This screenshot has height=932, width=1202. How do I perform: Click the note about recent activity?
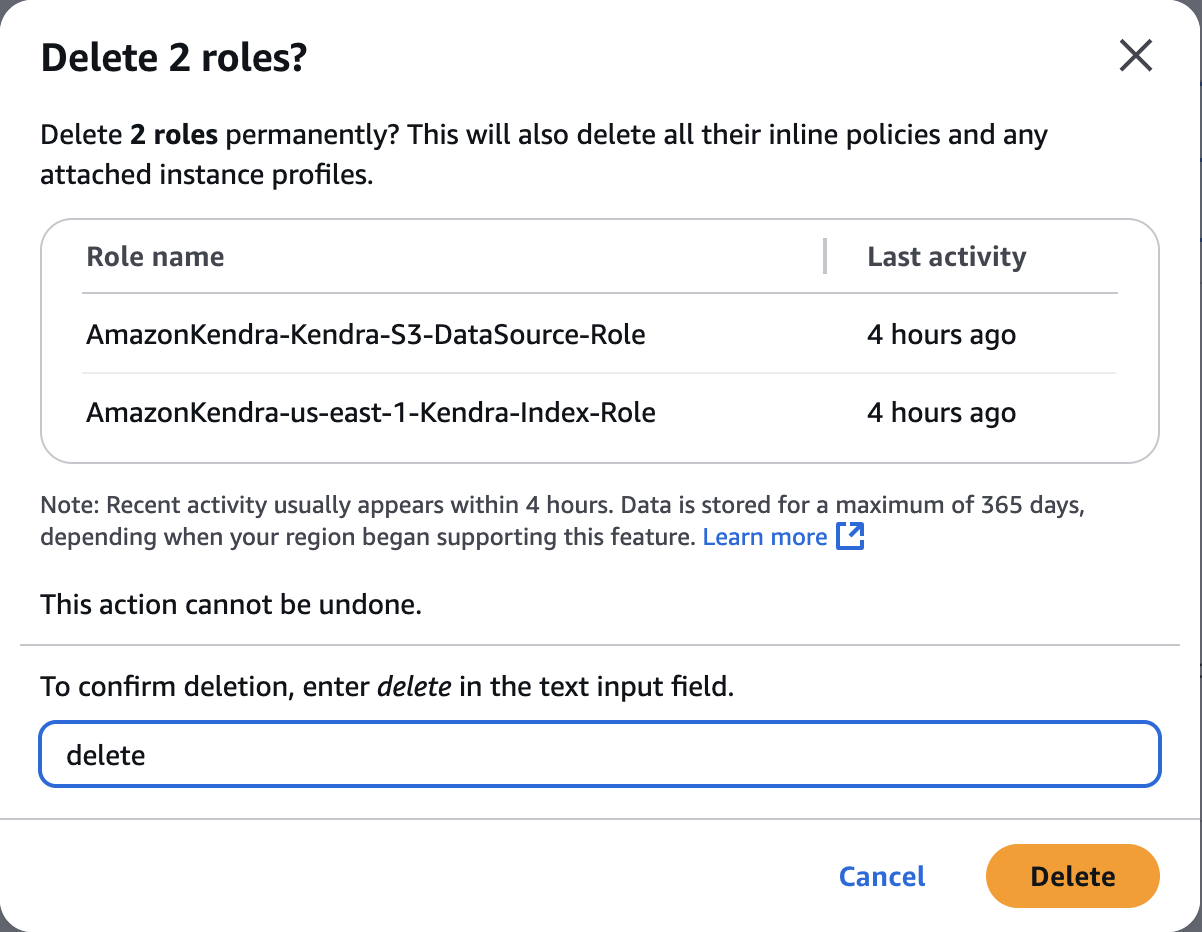click(560, 506)
